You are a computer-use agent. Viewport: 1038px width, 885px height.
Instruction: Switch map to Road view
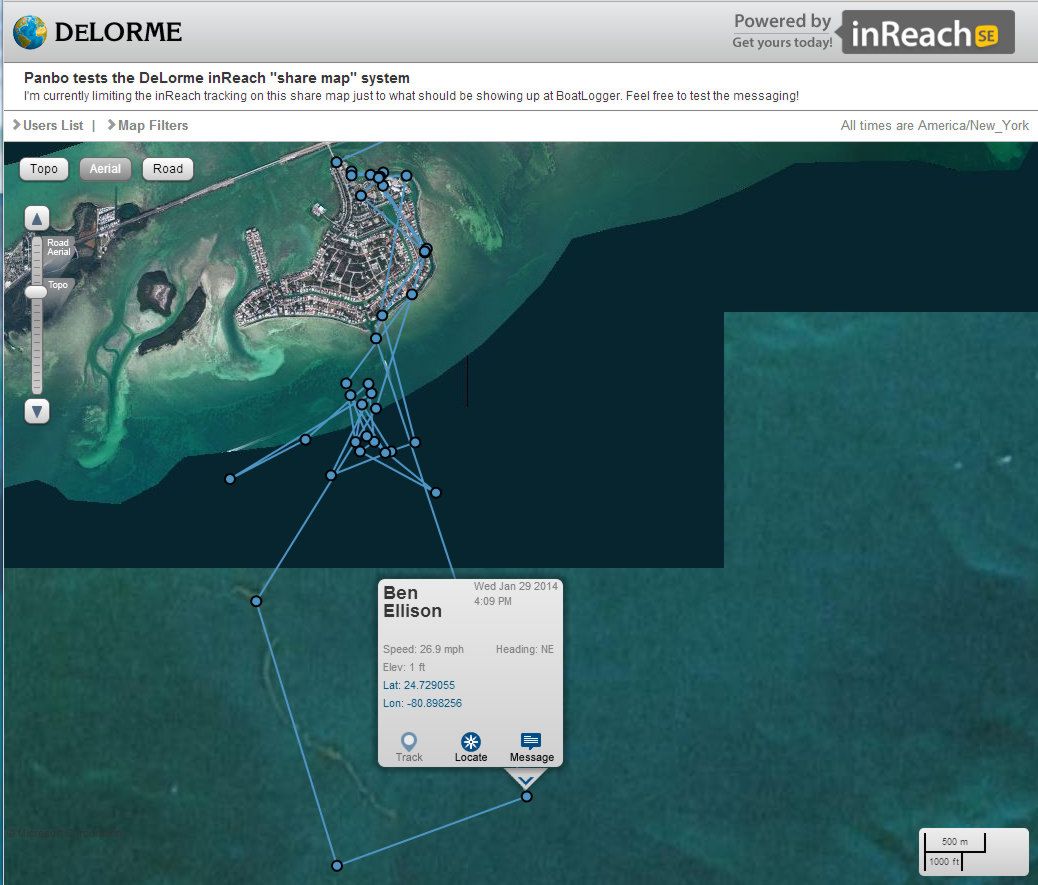pyautogui.click(x=167, y=169)
